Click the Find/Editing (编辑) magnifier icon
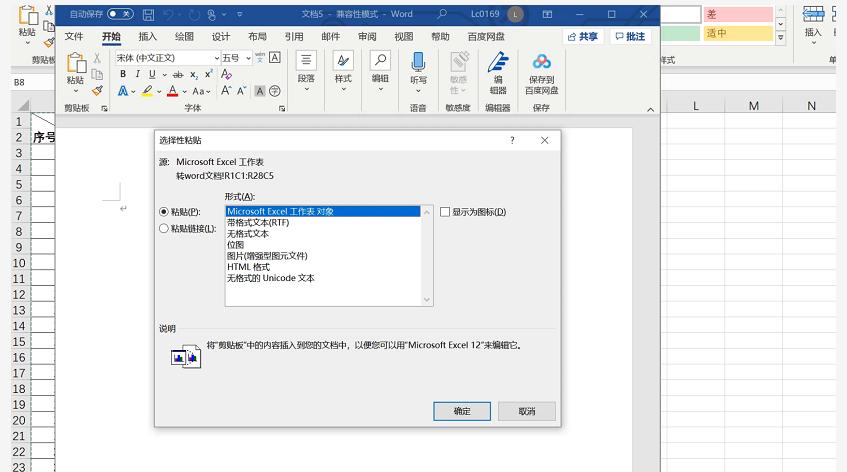This screenshot has height=472, width=847. pyautogui.click(x=380, y=60)
